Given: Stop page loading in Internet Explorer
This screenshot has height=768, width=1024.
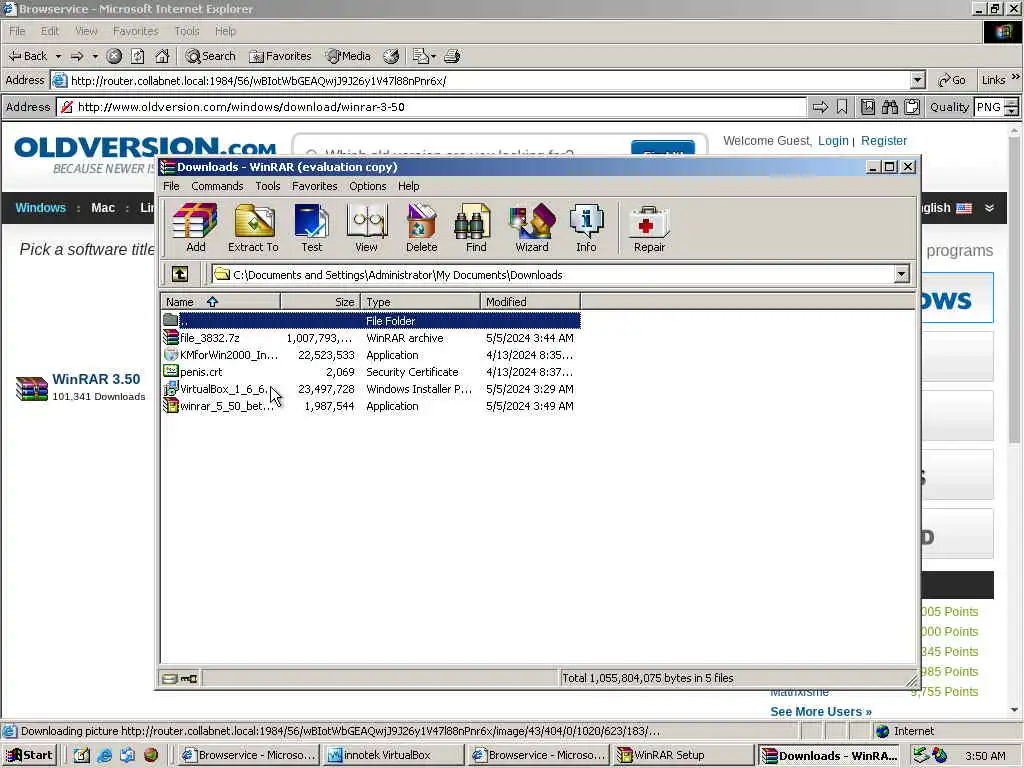Looking at the screenshot, I should click(x=114, y=56).
